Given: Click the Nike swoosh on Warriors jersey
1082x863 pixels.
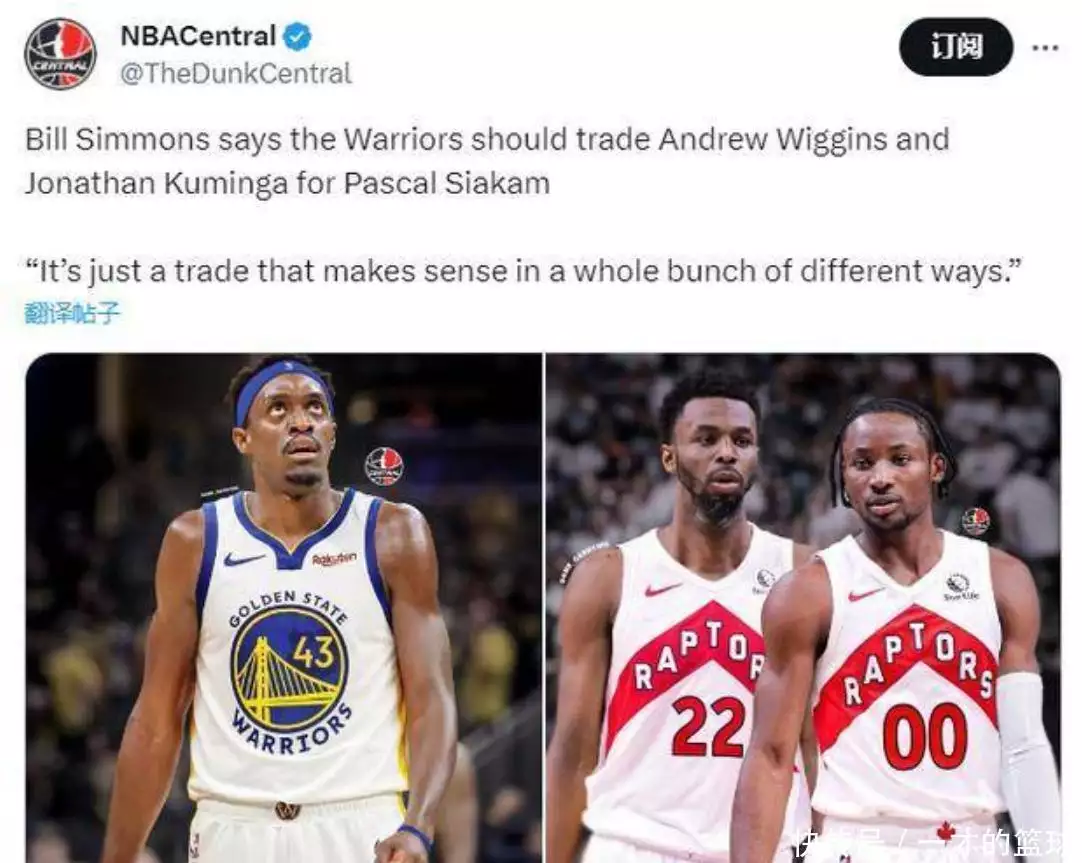Looking at the screenshot, I should (244, 558).
